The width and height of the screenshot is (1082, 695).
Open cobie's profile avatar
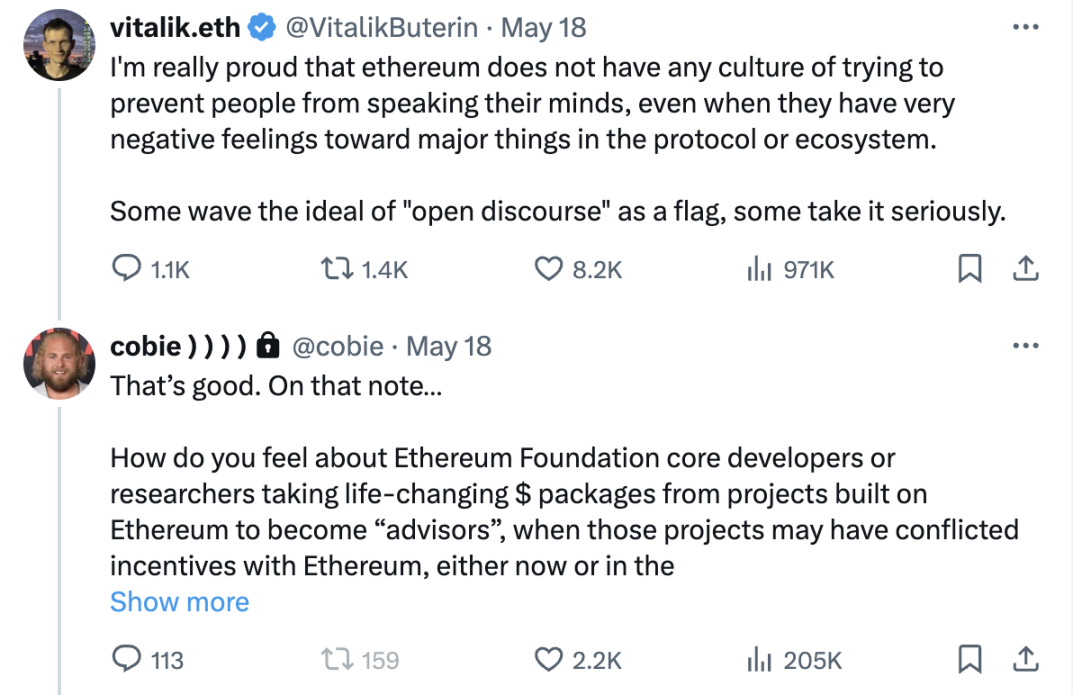pyautogui.click(x=58, y=363)
